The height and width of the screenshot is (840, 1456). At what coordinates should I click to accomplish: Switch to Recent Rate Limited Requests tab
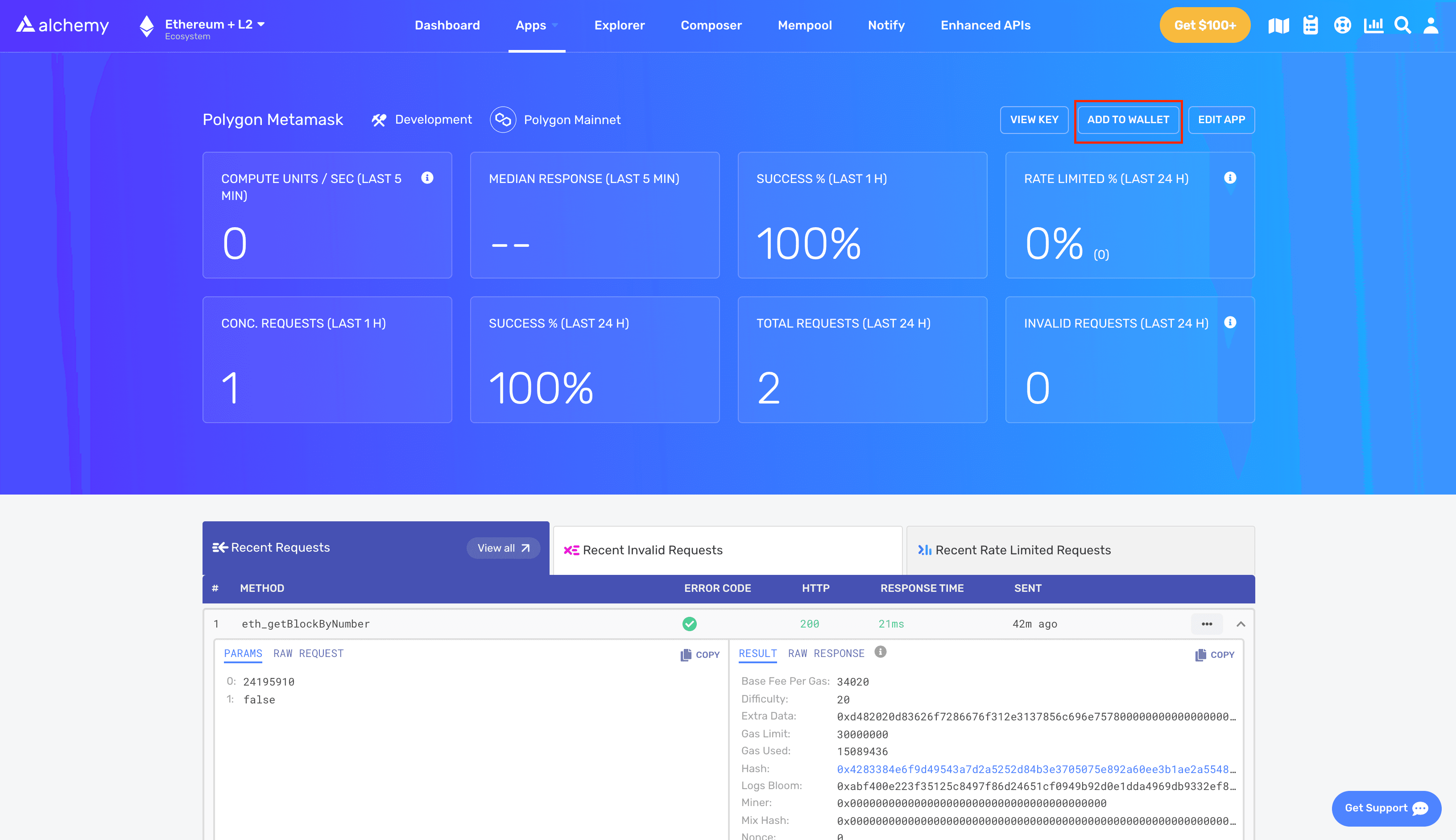coord(1080,550)
